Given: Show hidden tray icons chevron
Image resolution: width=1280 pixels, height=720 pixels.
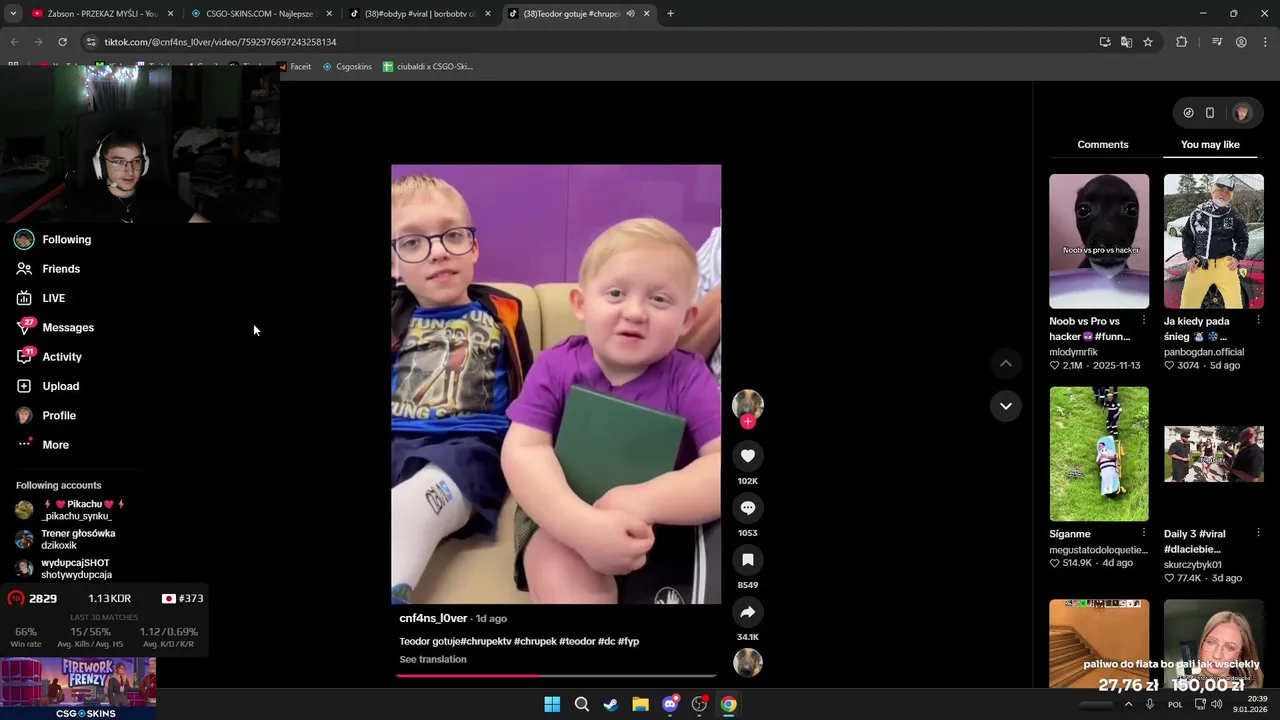Looking at the screenshot, I should click(x=1128, y=704).
